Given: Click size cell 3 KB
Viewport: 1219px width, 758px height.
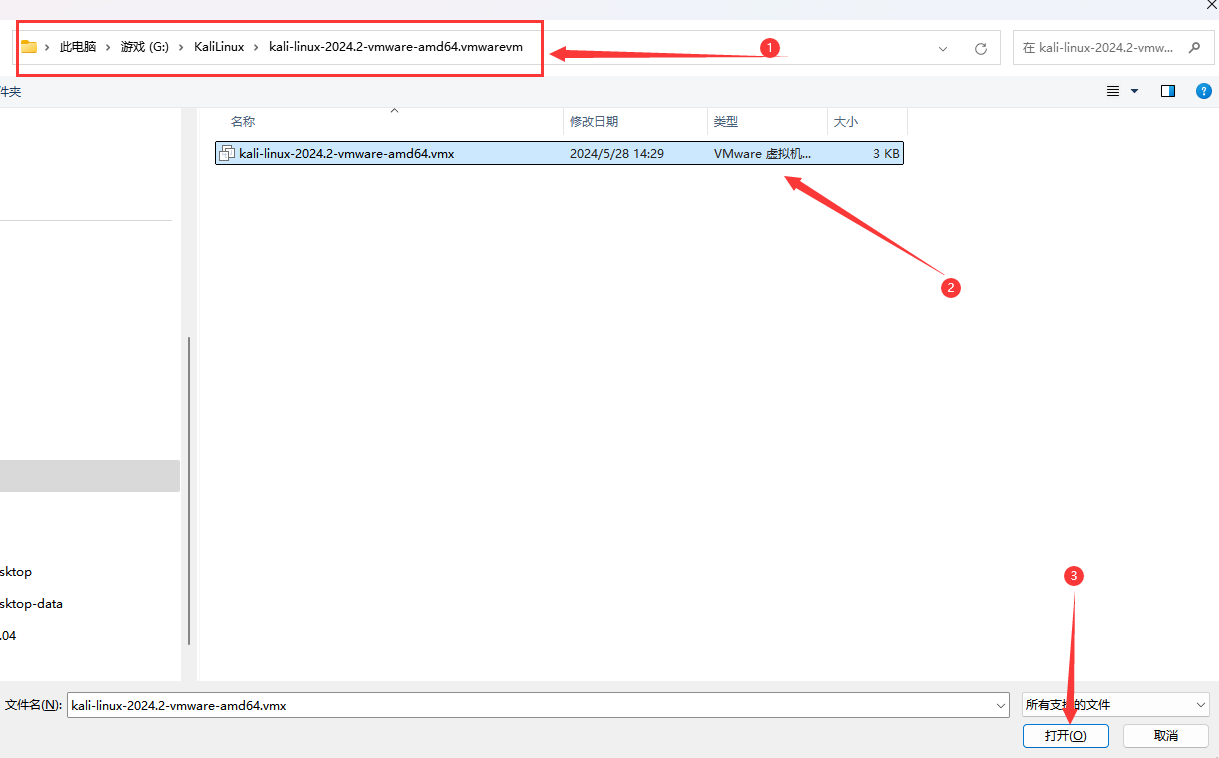Looking at the screenshot, I should pos(886,154).
